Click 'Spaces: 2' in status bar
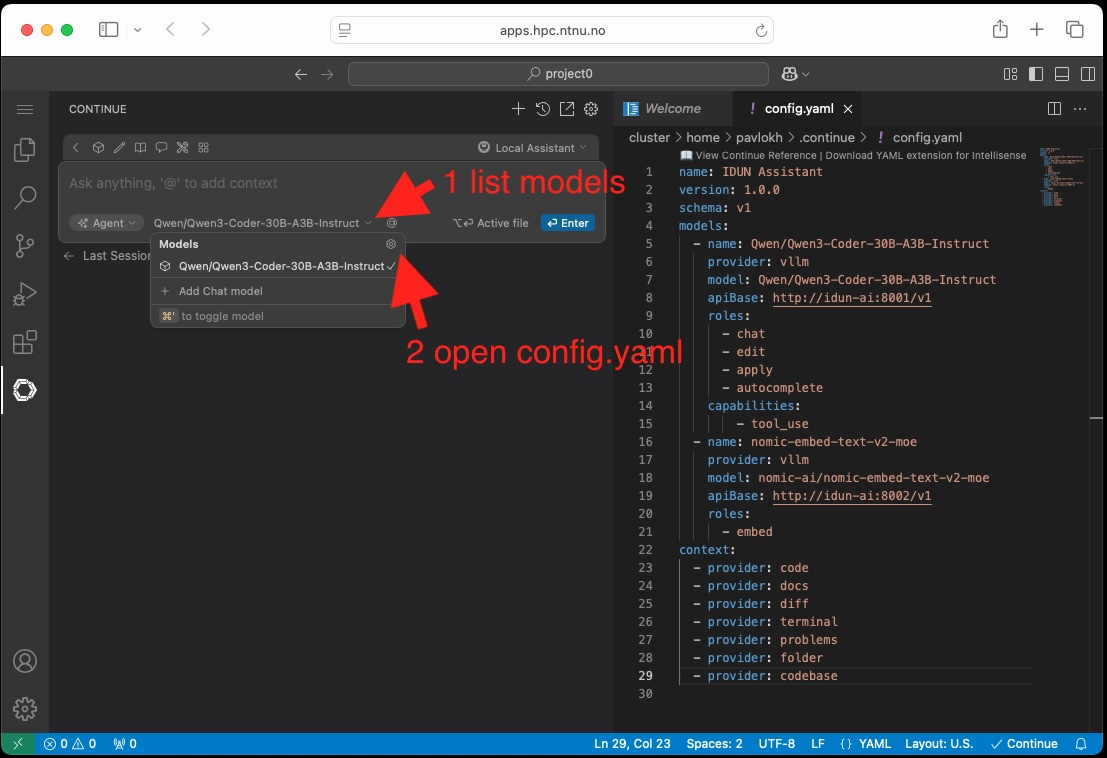This screenshot has width=1107, height=758. pyautogui.click(x=714, y=744)
